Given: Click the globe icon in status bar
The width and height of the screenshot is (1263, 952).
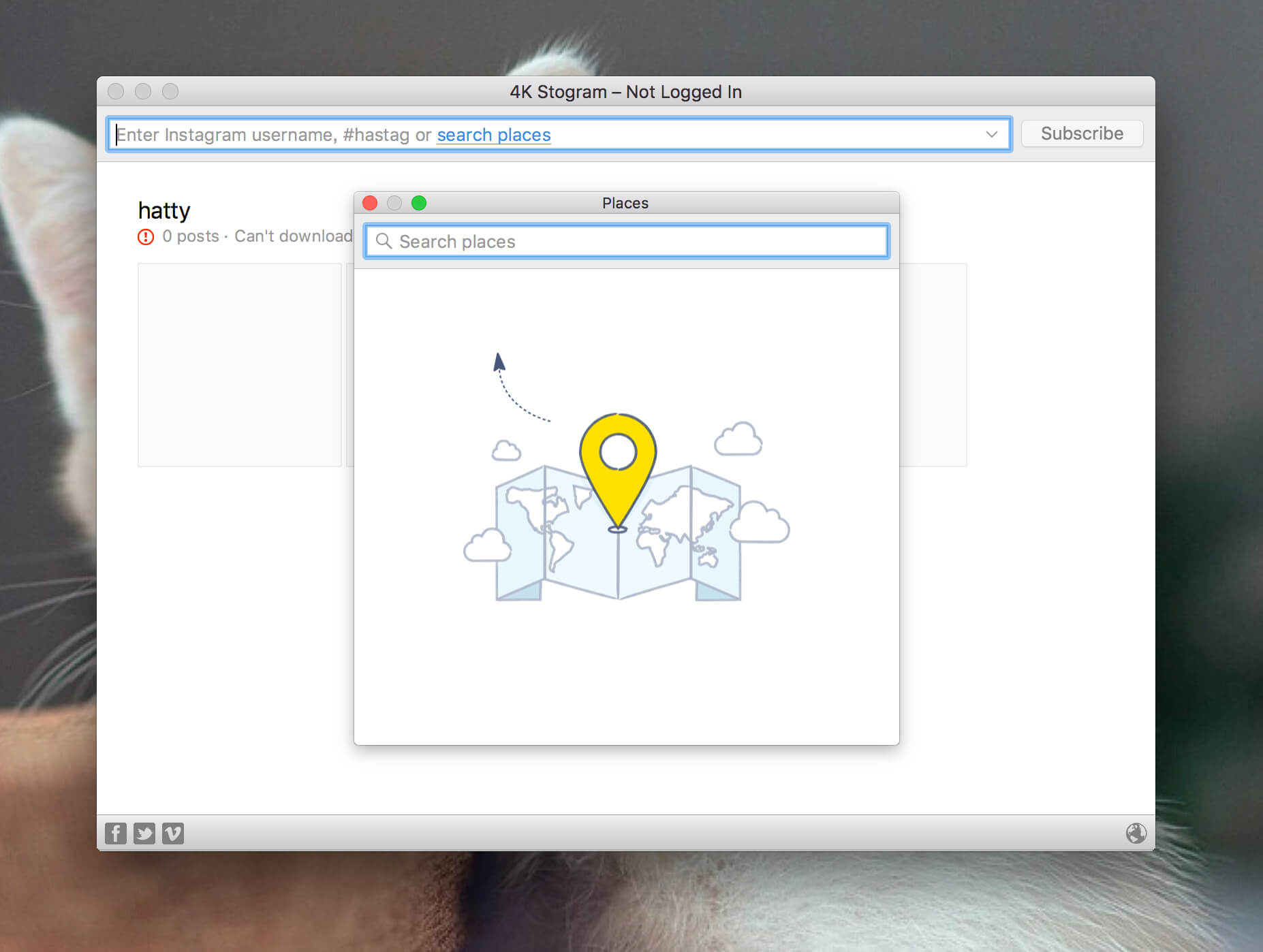Looking at the screenshot, I should [x=1136, y=833].
